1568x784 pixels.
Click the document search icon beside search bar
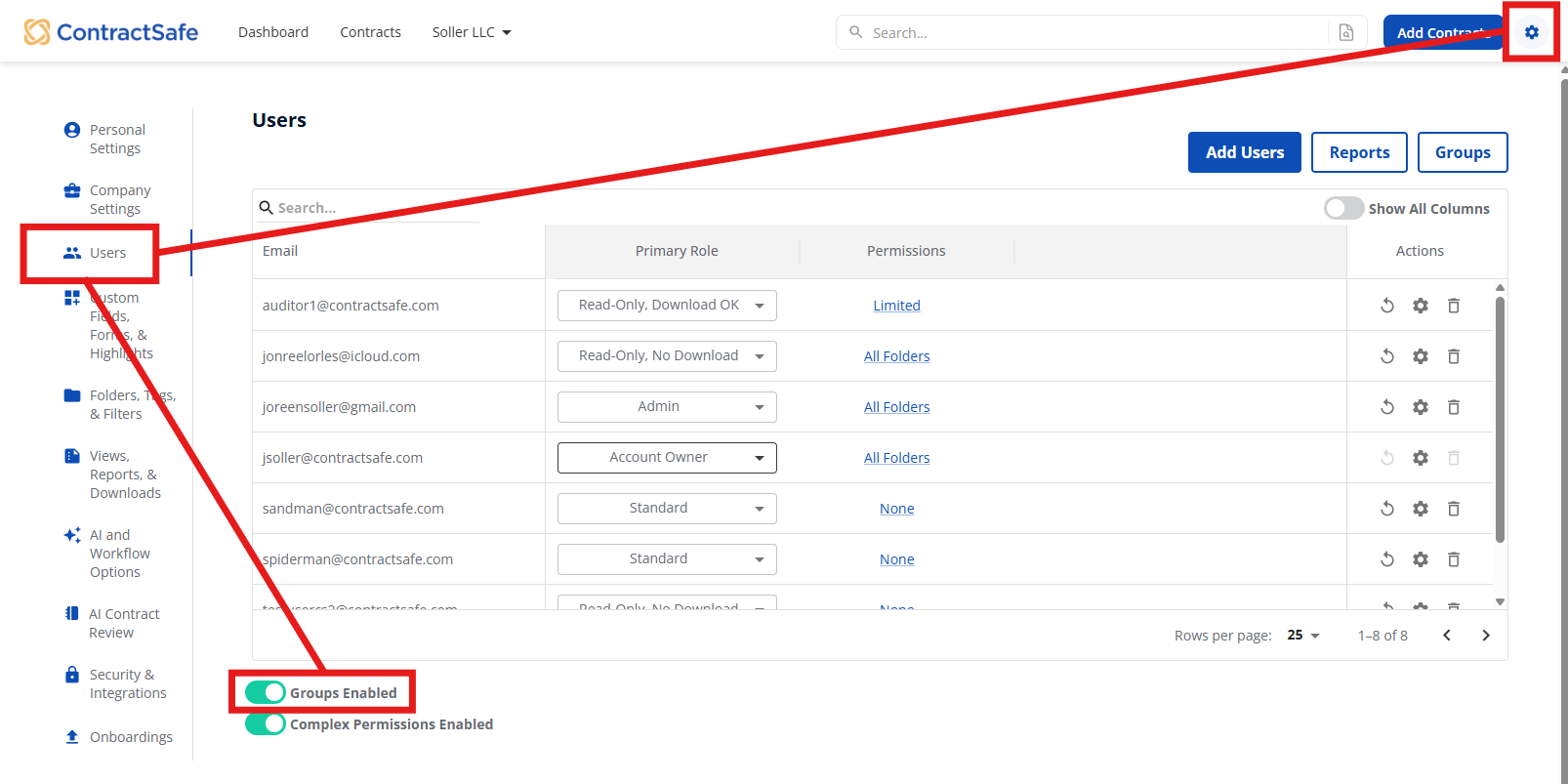click(x=1345, y=32)
